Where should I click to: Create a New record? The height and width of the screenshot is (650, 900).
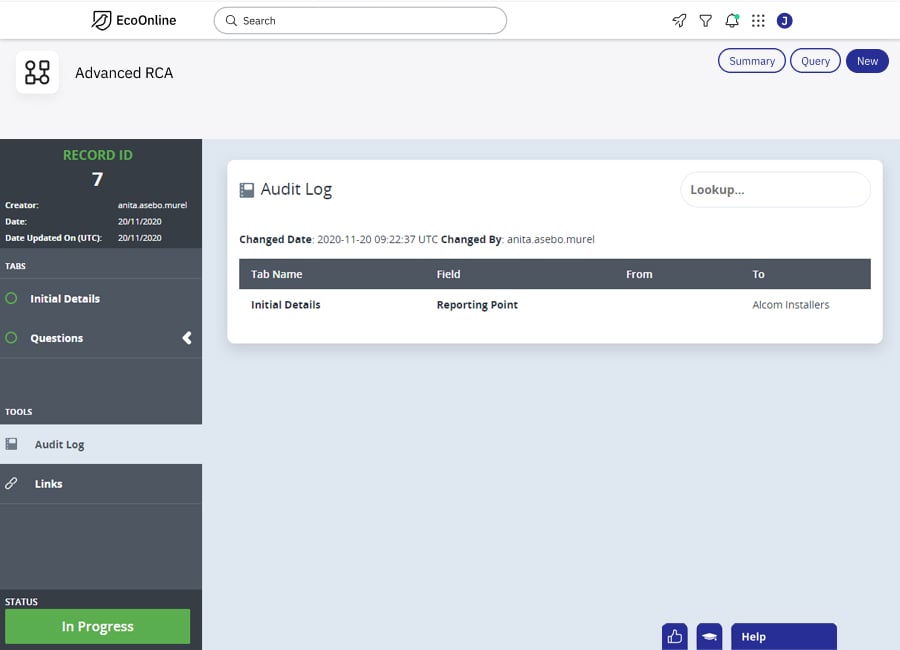click(867, 61)
